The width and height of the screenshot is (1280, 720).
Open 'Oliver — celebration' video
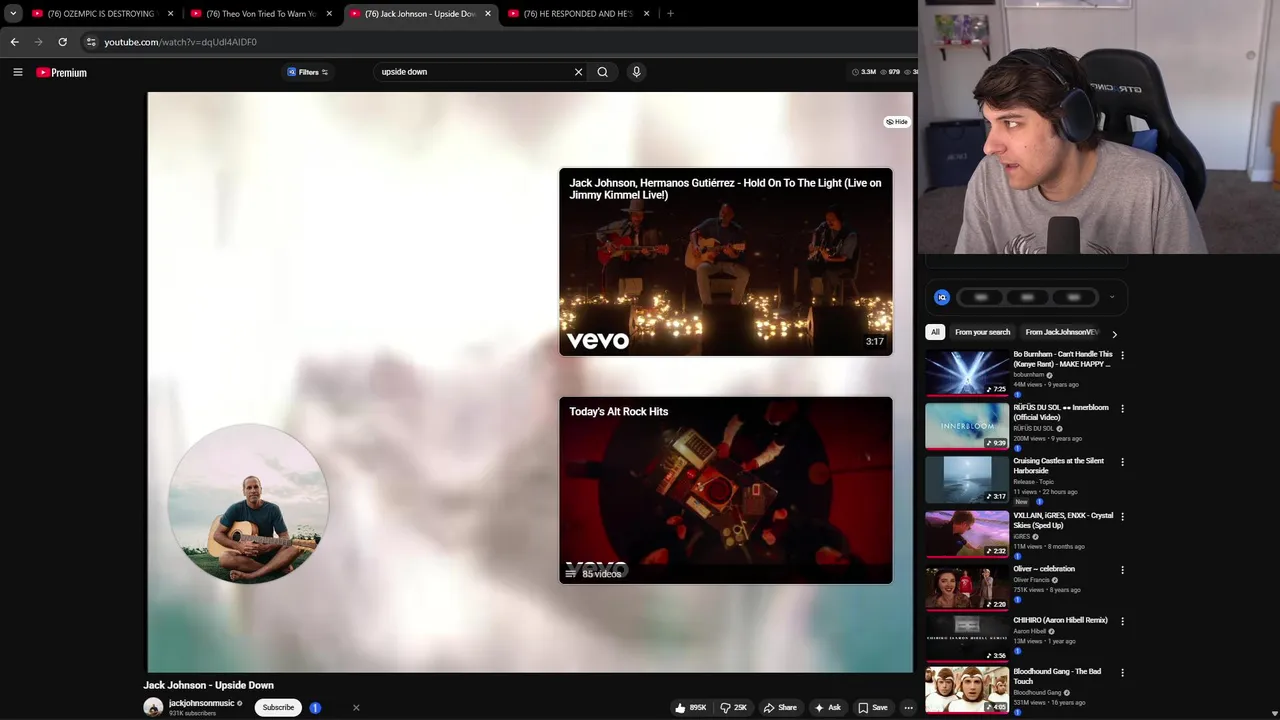point(1044,569)
